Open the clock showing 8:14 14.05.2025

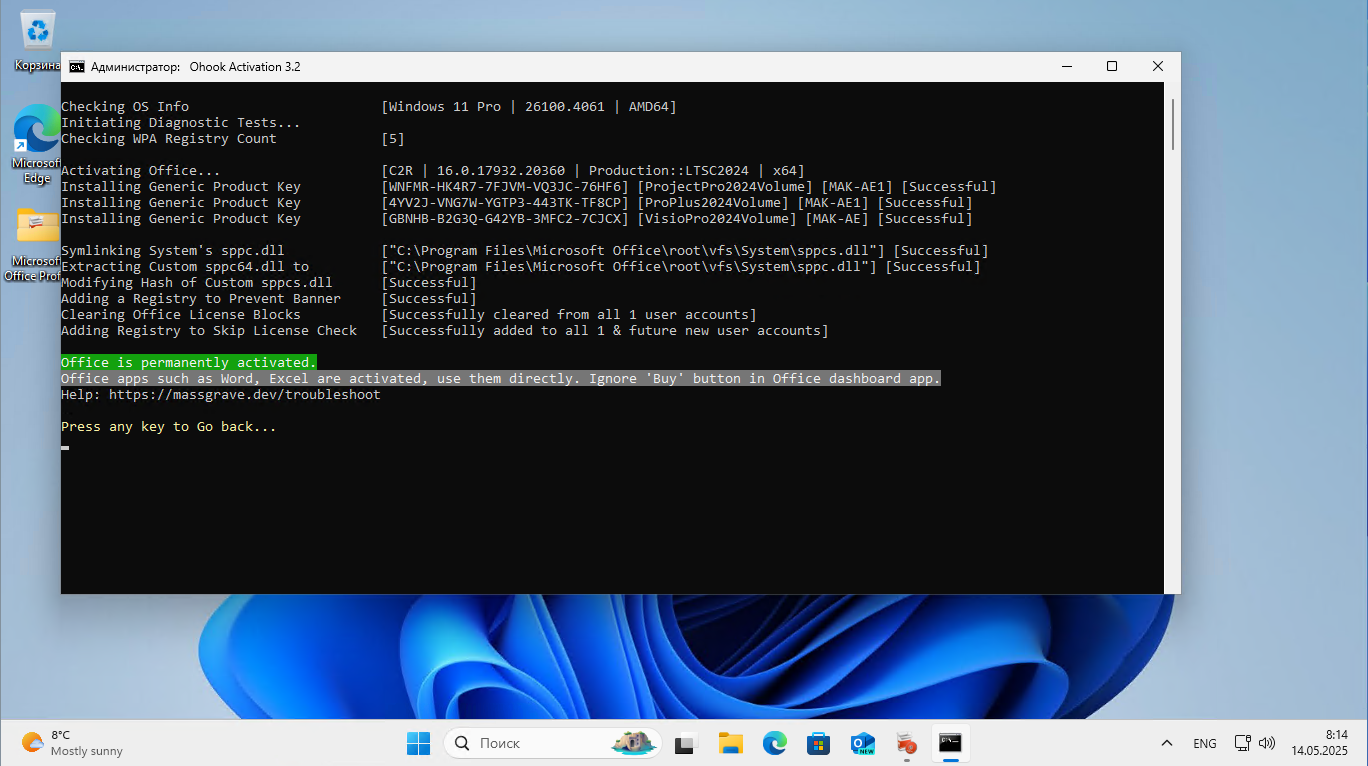(x=1319, y=743)
